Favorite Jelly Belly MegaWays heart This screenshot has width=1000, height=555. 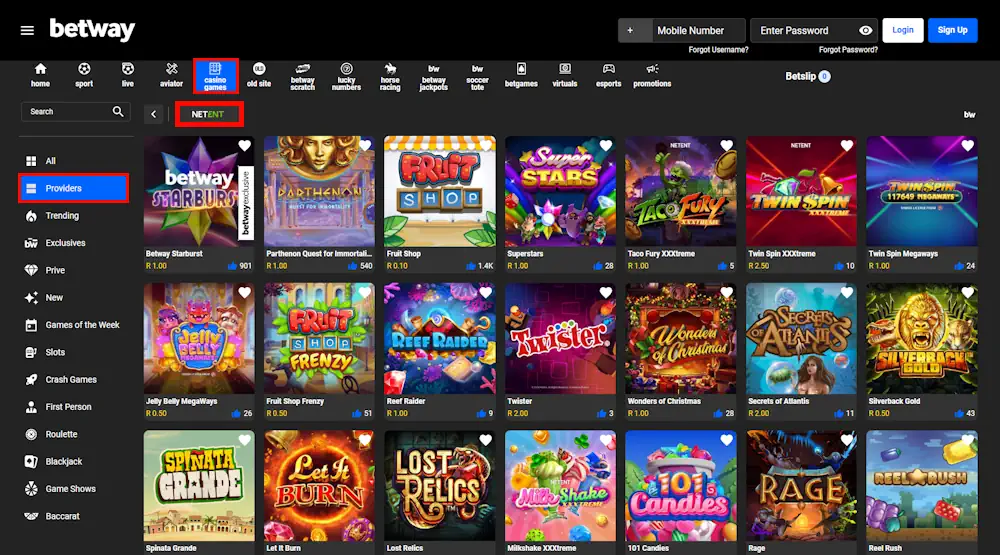244,293
